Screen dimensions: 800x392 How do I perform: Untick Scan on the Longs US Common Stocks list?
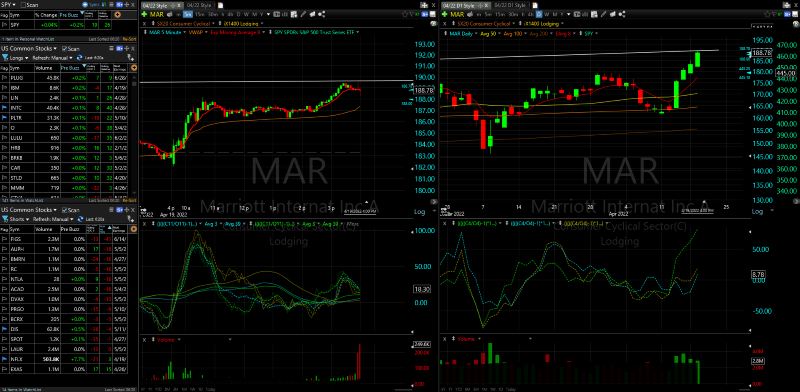point(64,48)
